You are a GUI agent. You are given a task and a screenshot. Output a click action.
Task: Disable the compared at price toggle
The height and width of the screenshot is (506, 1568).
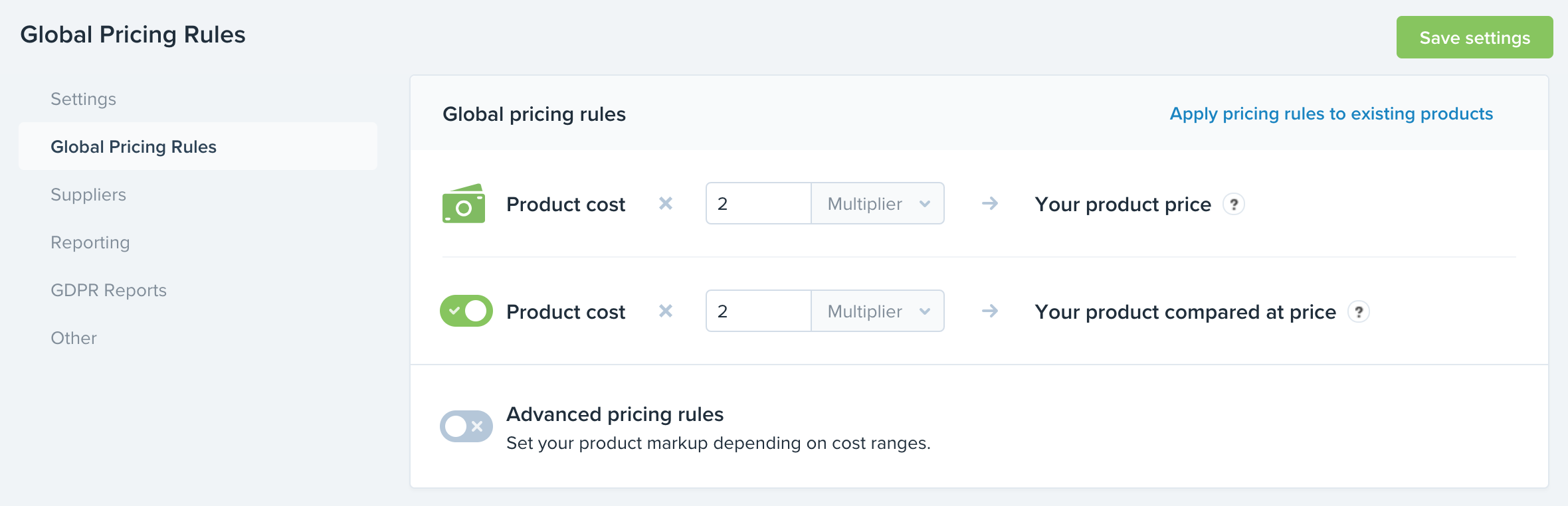466,311
